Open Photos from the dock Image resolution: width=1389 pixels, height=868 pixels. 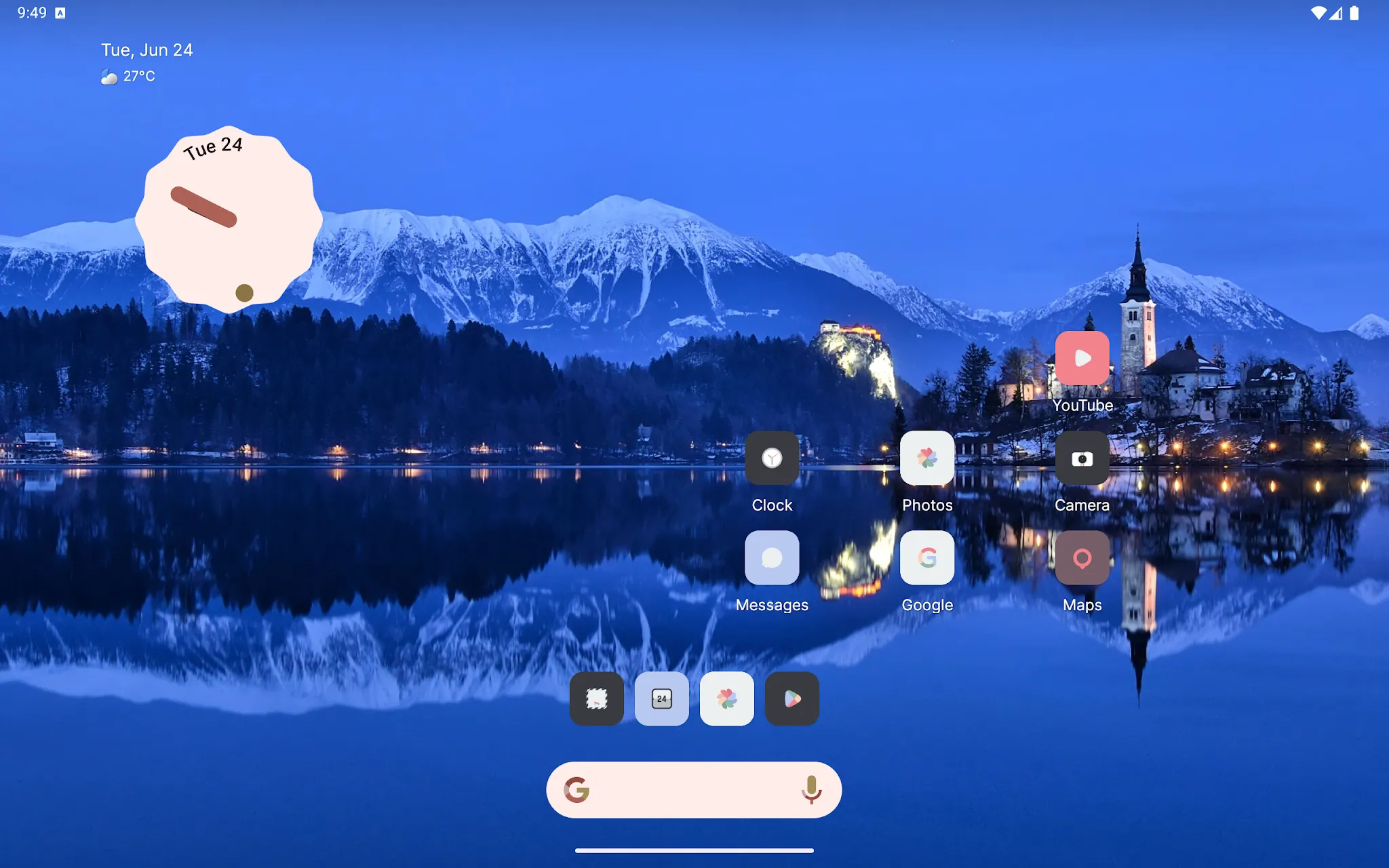click(726, 698)
